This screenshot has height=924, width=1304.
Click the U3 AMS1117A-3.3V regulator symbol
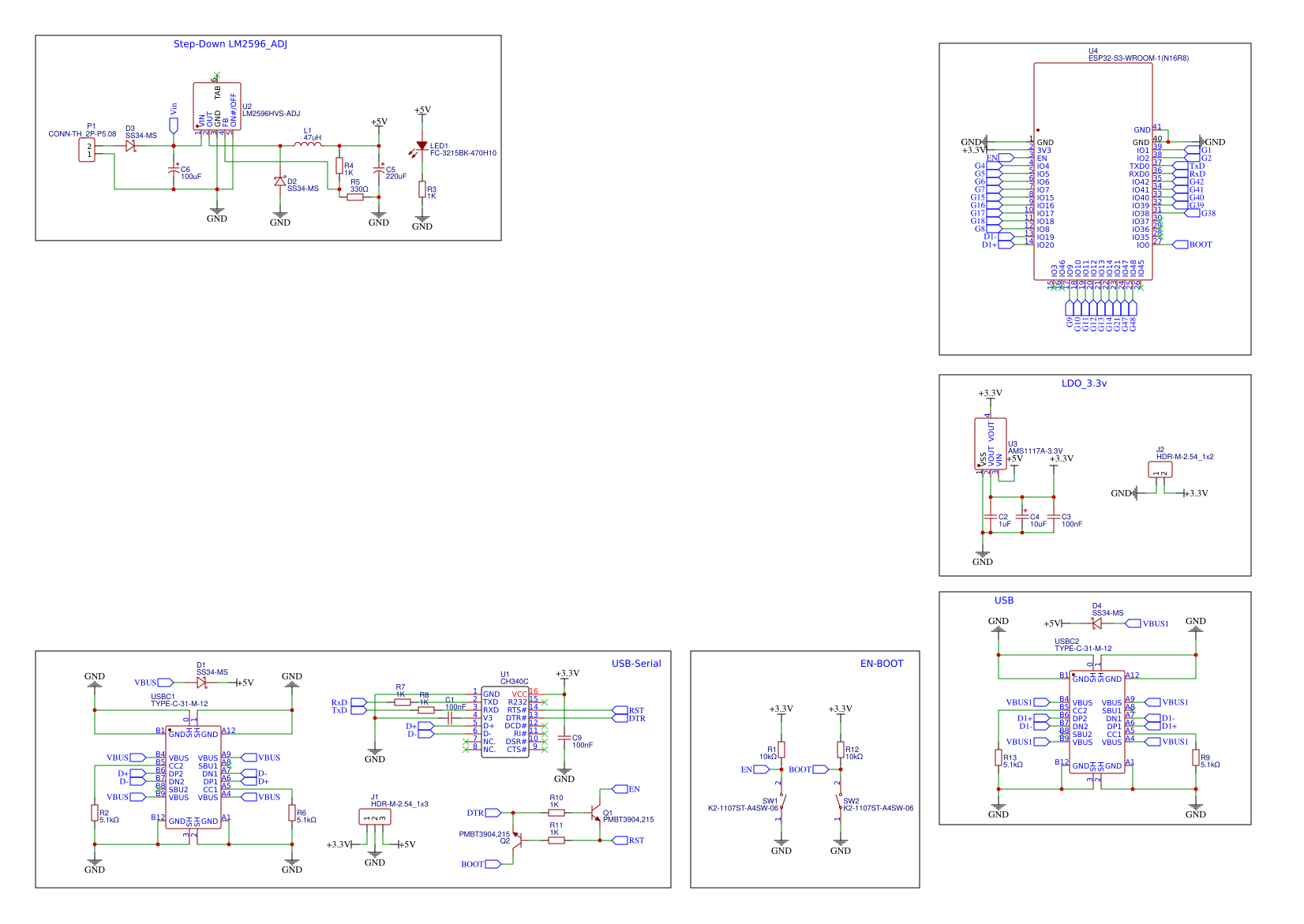(991, 444)
